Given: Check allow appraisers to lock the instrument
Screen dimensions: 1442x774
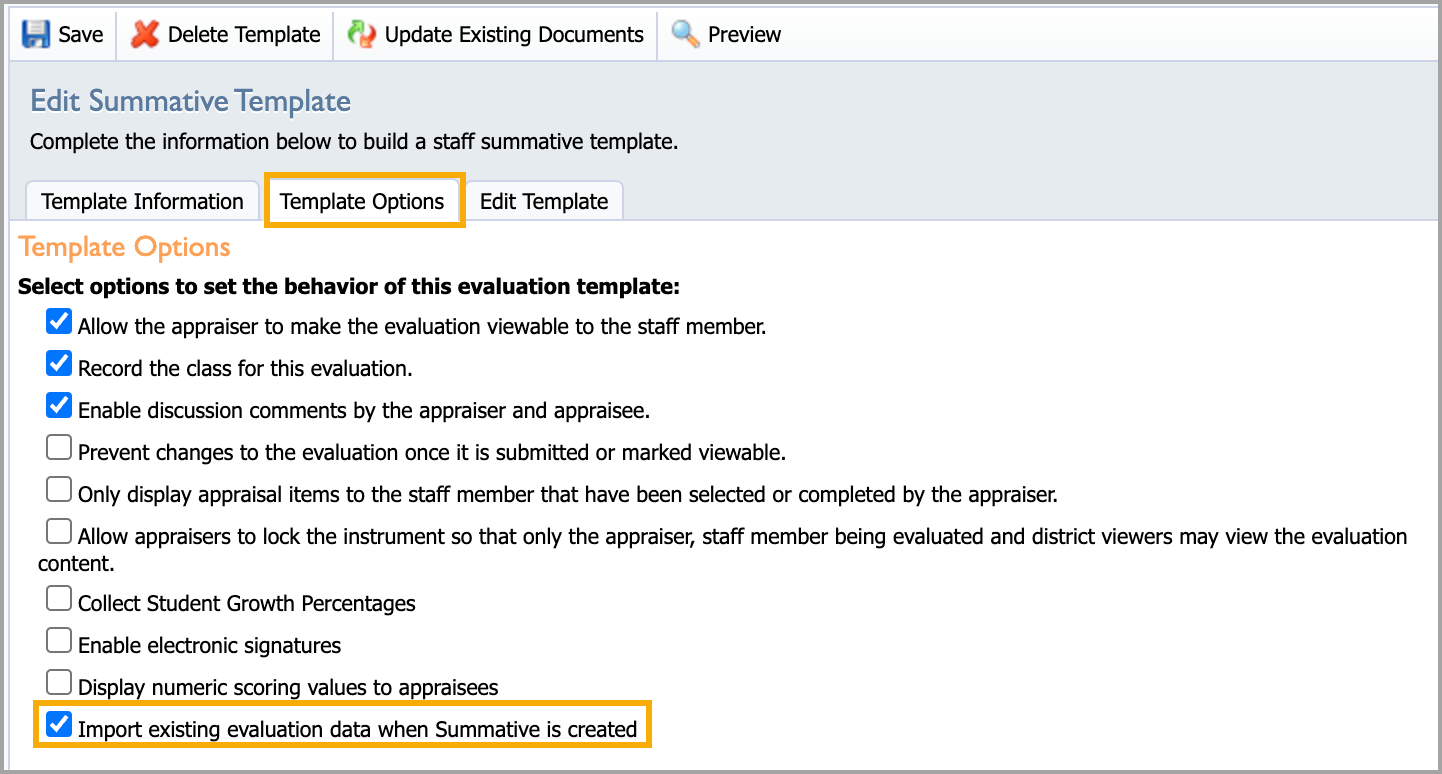Looking at the screenshot, I should pyautogui.click(x=60, y=531).
